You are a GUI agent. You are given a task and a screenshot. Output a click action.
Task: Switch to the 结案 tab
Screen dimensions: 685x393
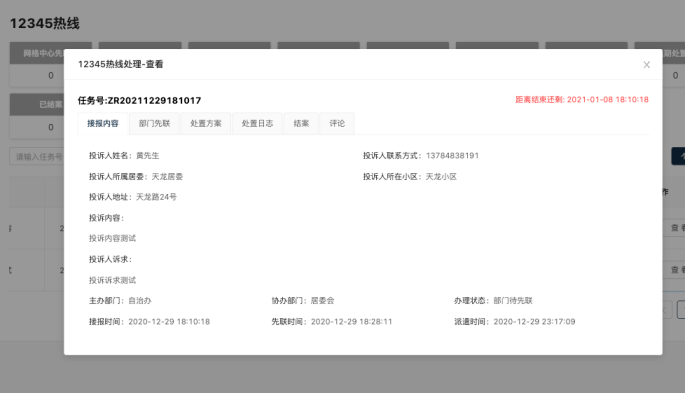(301, 124)
